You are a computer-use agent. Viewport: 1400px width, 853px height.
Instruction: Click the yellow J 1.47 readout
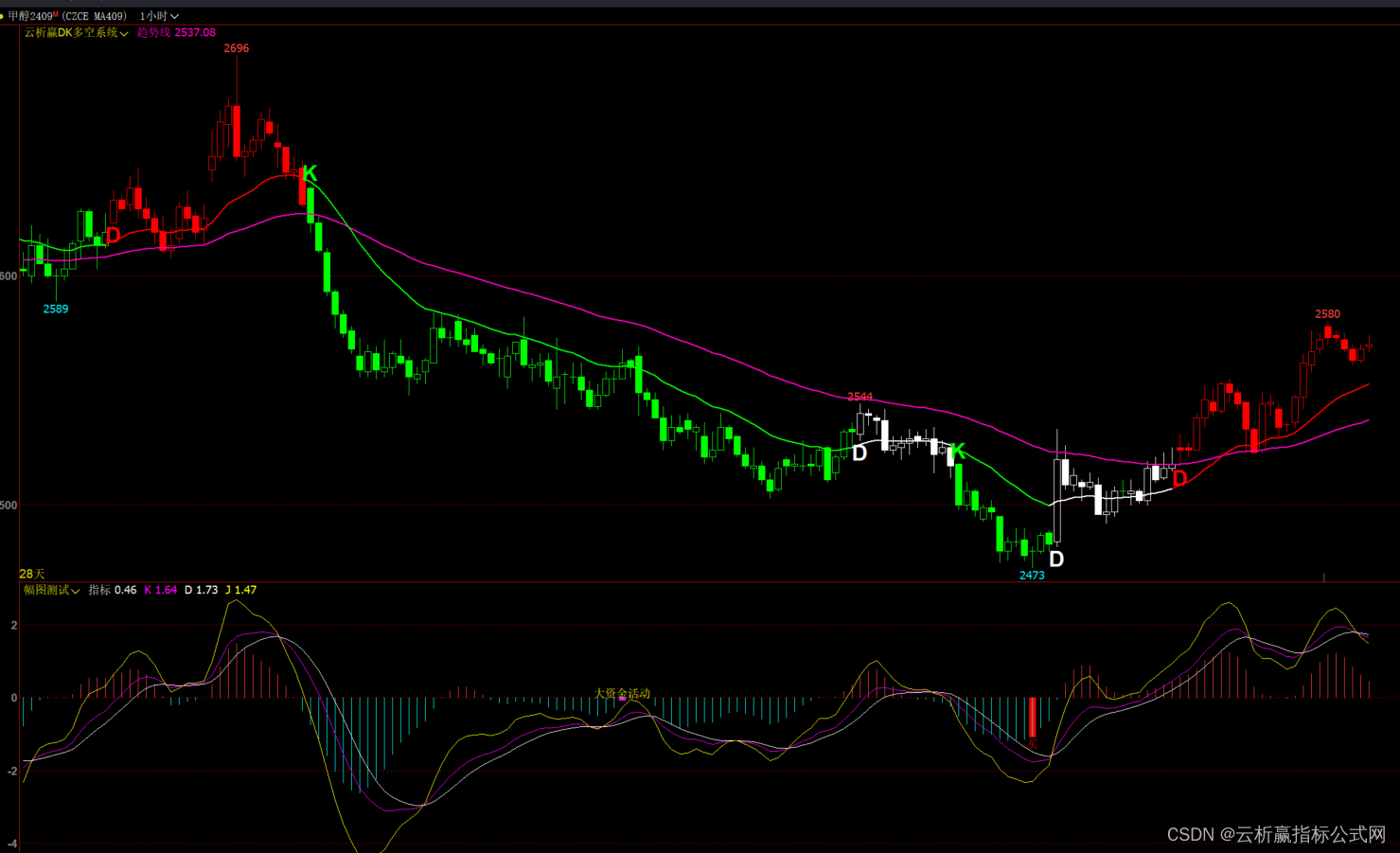pos(241,590)
